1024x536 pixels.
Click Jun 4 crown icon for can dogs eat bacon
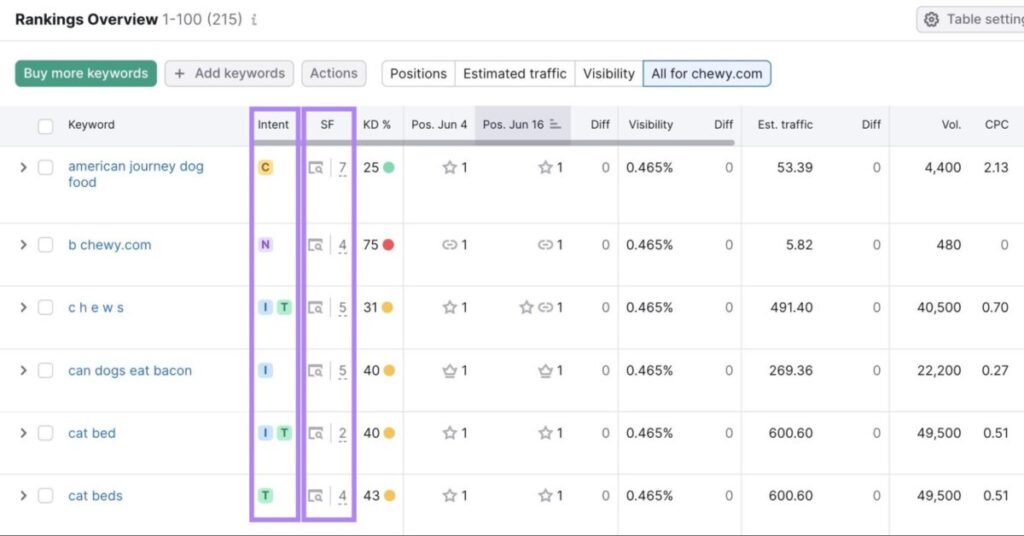click(x=449, y=370)
